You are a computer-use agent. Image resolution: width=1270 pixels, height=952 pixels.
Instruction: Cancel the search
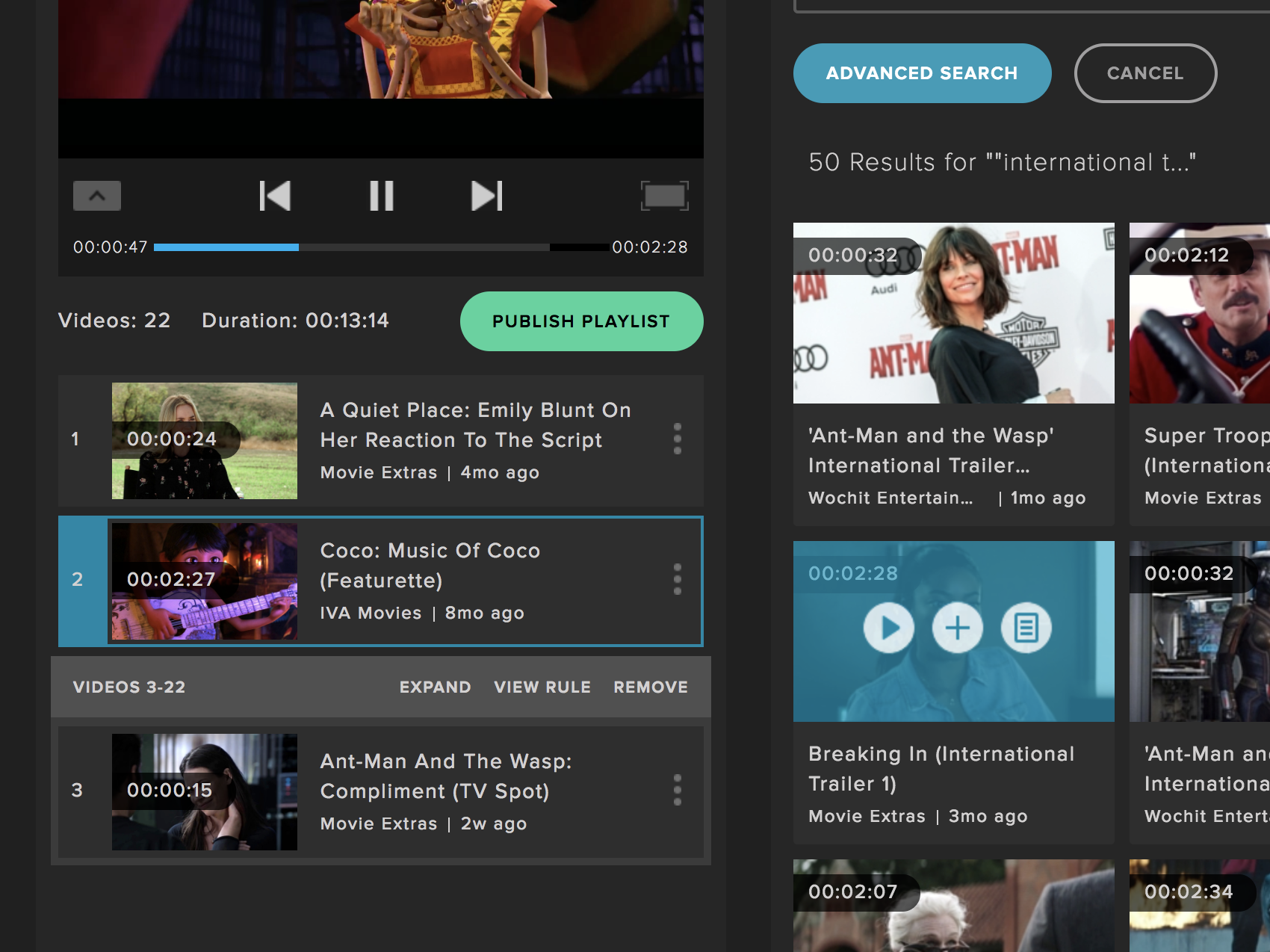(x=1145, y=73)
